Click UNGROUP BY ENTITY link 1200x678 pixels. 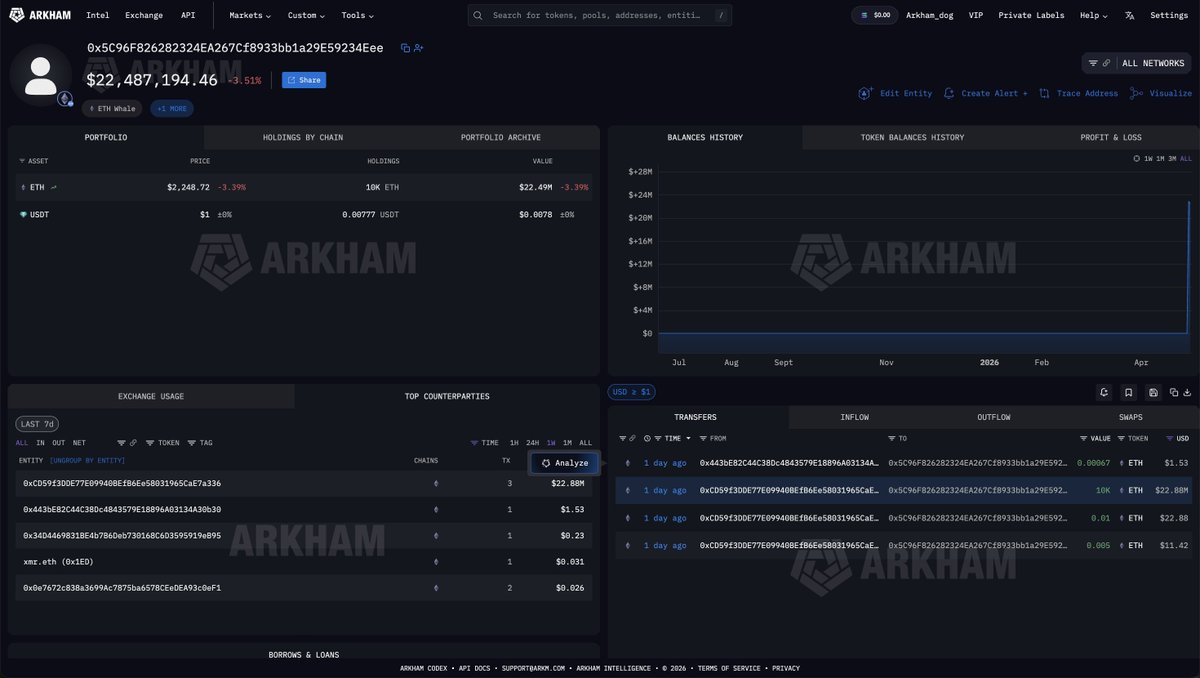87,460
